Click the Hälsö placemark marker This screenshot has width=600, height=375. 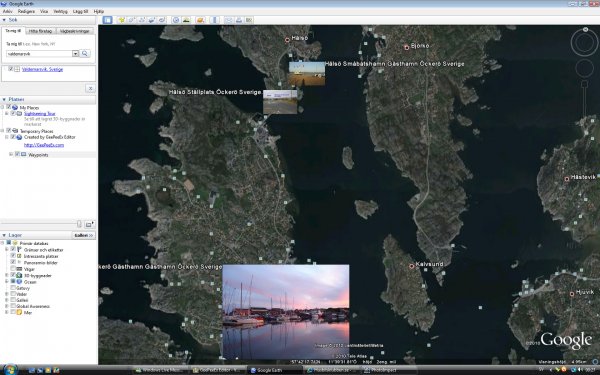(287, 39)
